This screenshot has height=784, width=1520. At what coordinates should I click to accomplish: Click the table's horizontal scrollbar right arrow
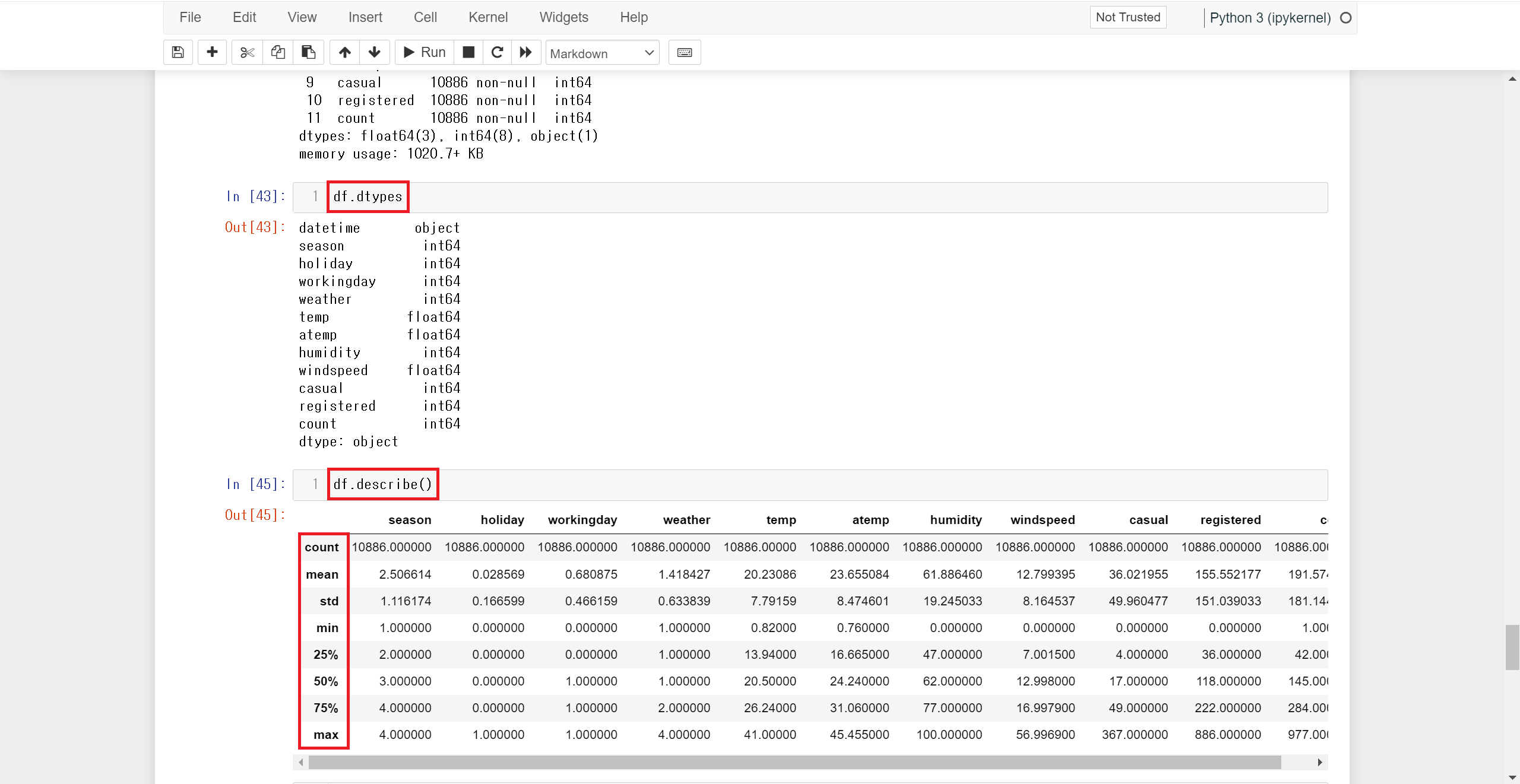coord(1319,762)
